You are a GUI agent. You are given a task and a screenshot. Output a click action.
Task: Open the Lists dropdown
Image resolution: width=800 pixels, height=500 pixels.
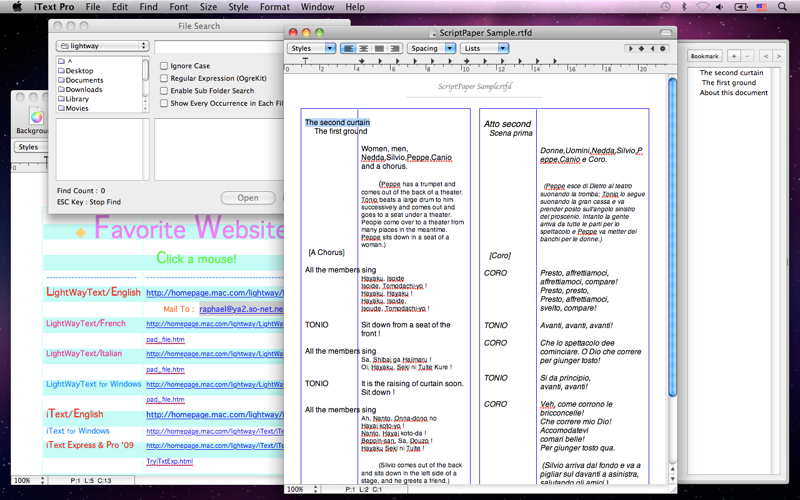pos(484,48)
